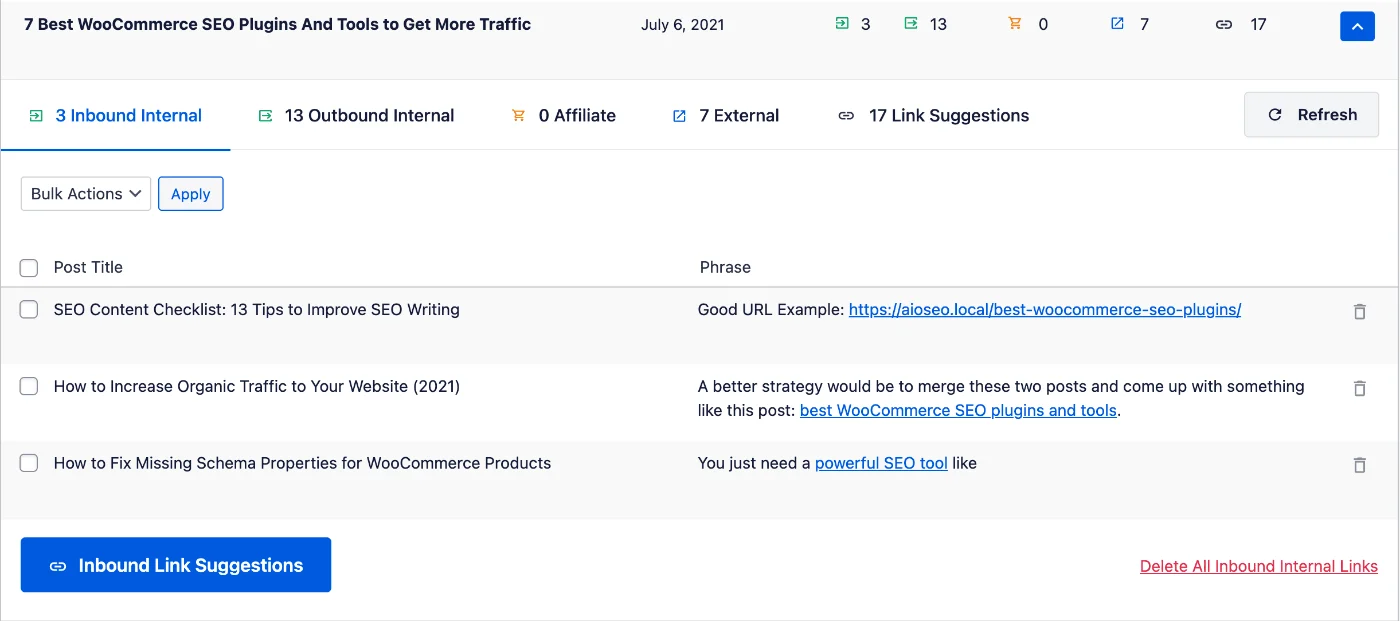1400x621 pixels.
Task: Switch to the 0 Affiliate tab
Action: 564,116
